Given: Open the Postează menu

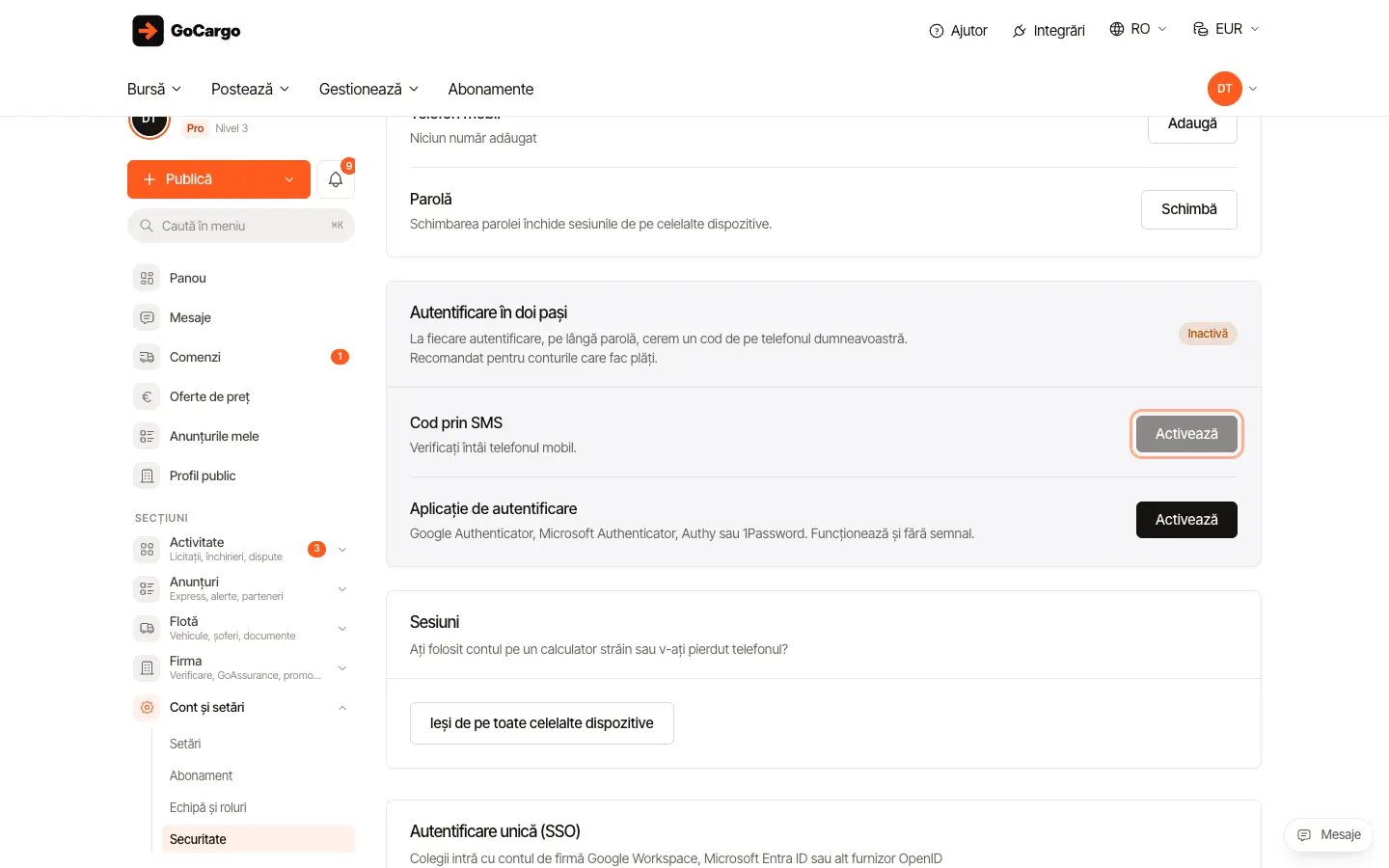Looking at the screenshot, I should [250, 89].
